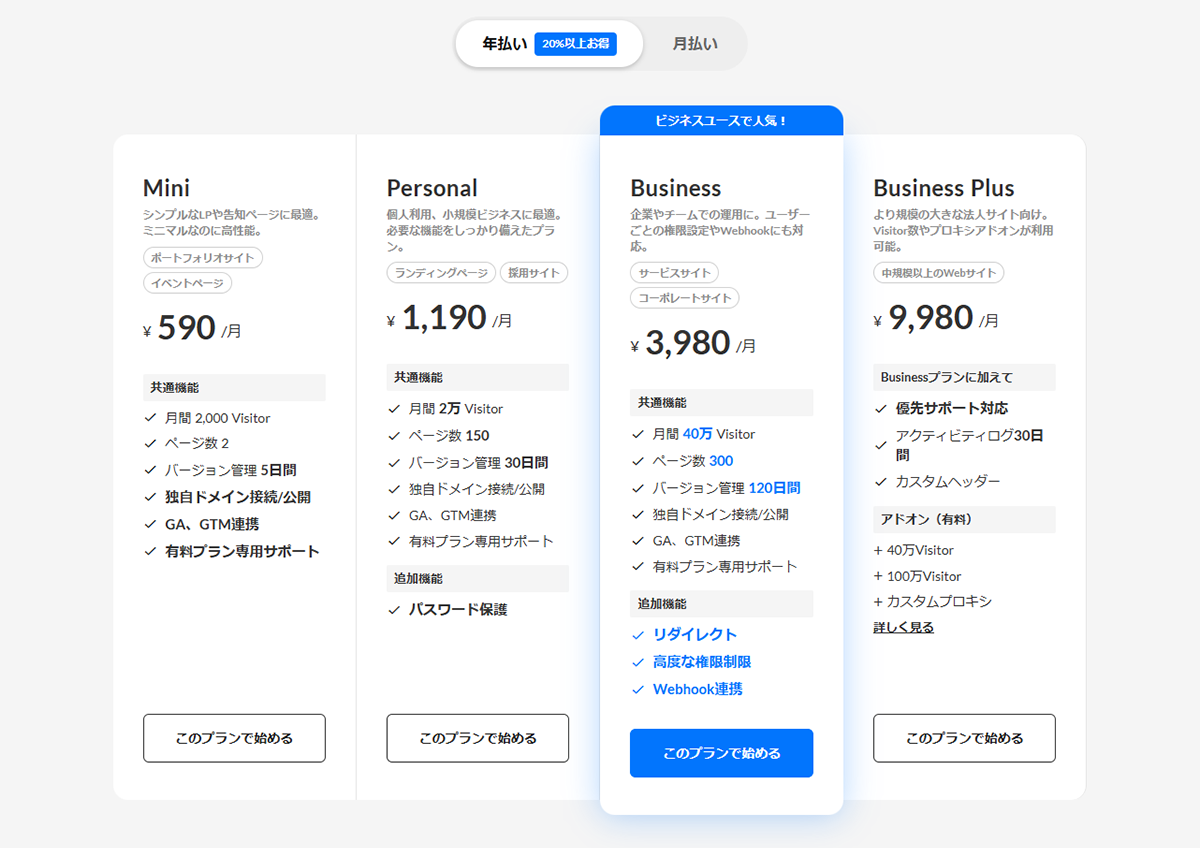Select the ポートフォリオサイト tag on Mini plan

pyautogui.click(x=200, y=257)
